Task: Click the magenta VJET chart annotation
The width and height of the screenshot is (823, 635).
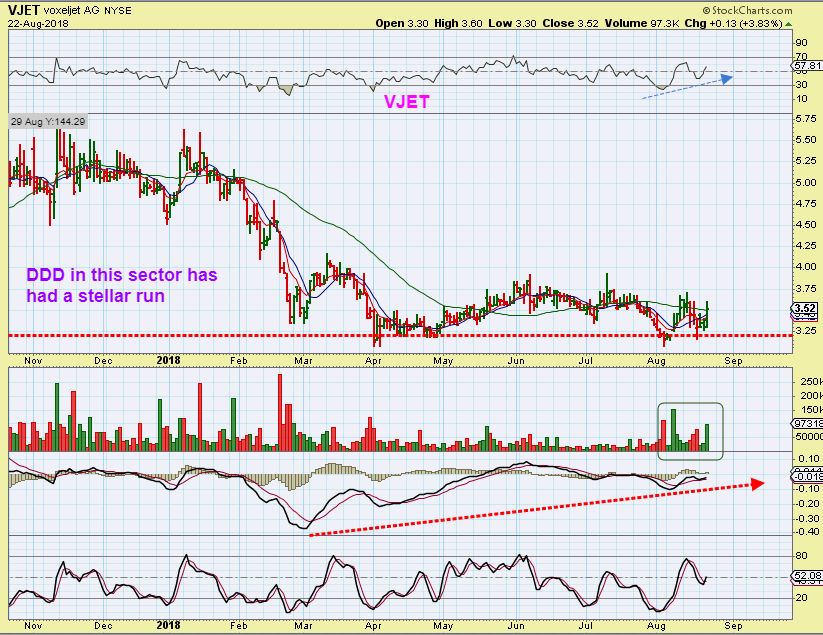Action: [407, 102]
